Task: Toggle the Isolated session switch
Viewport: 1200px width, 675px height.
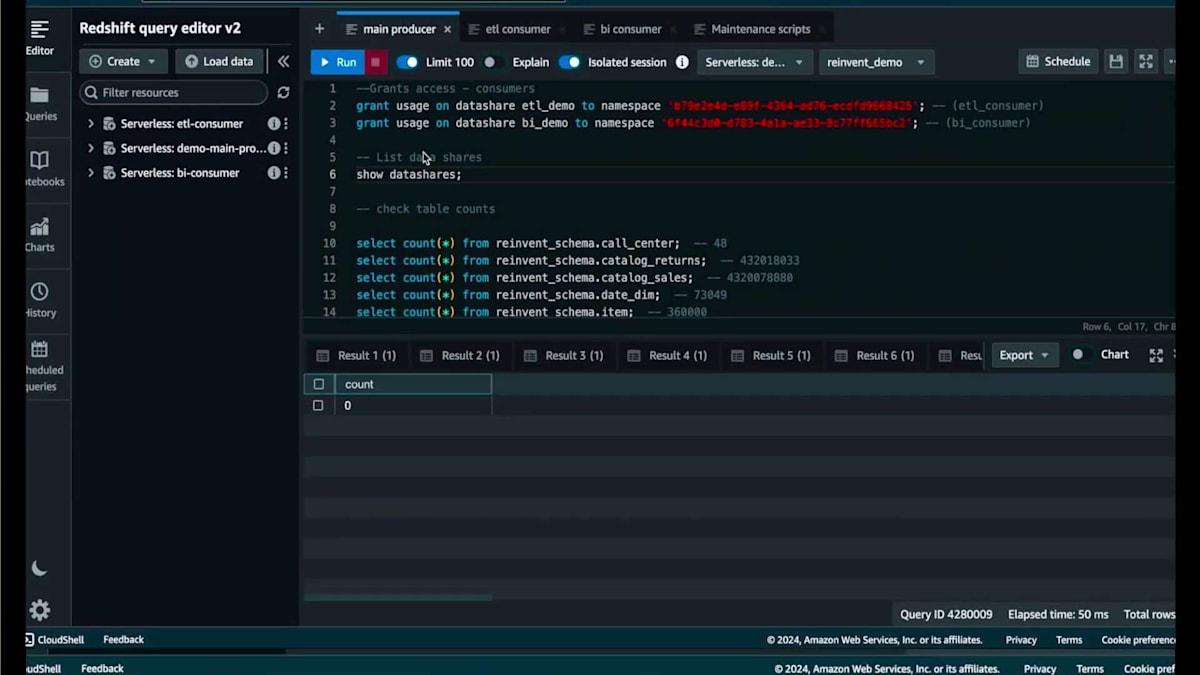Action: coord(569,62)
